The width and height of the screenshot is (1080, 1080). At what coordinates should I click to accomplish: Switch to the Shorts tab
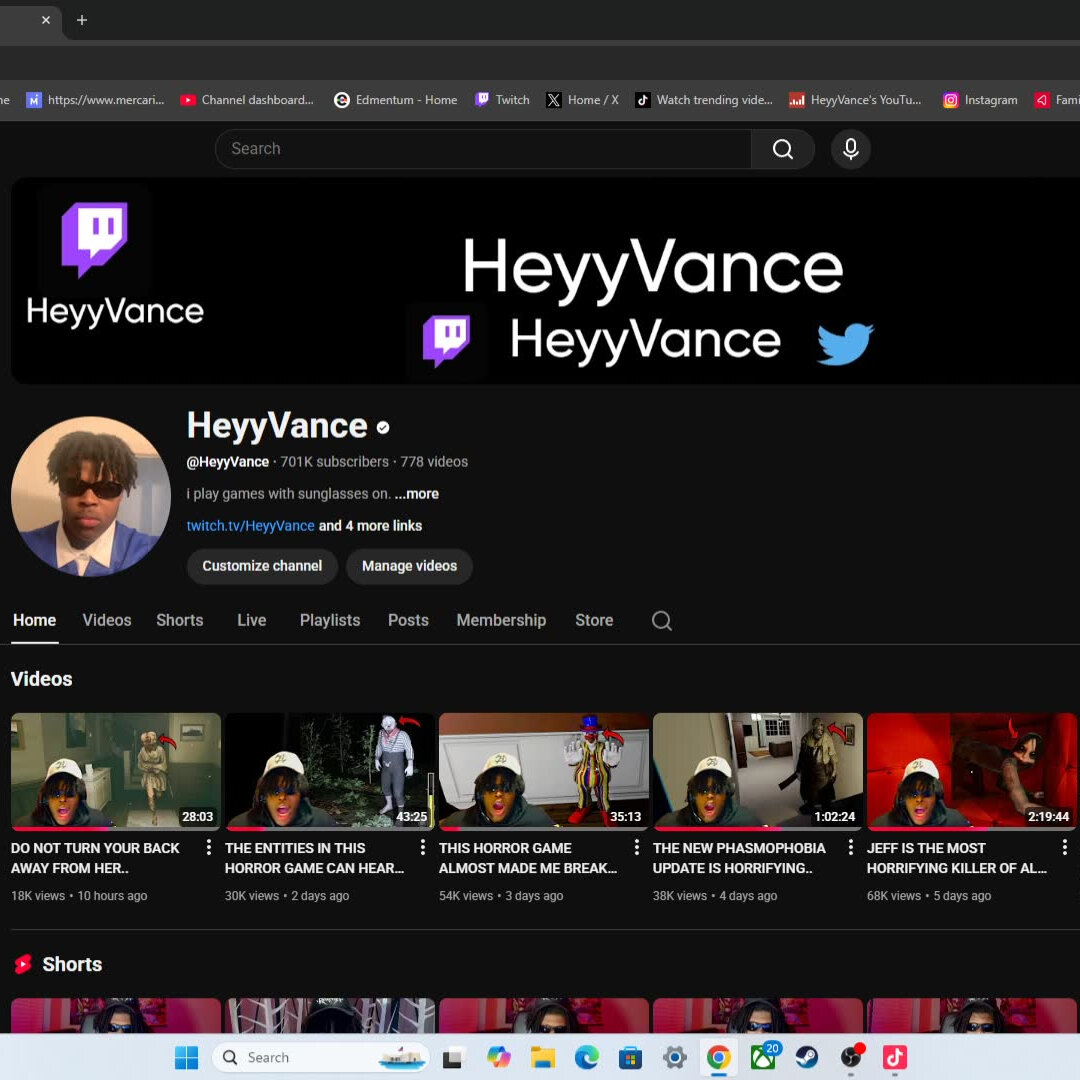[x=180, y=620]
